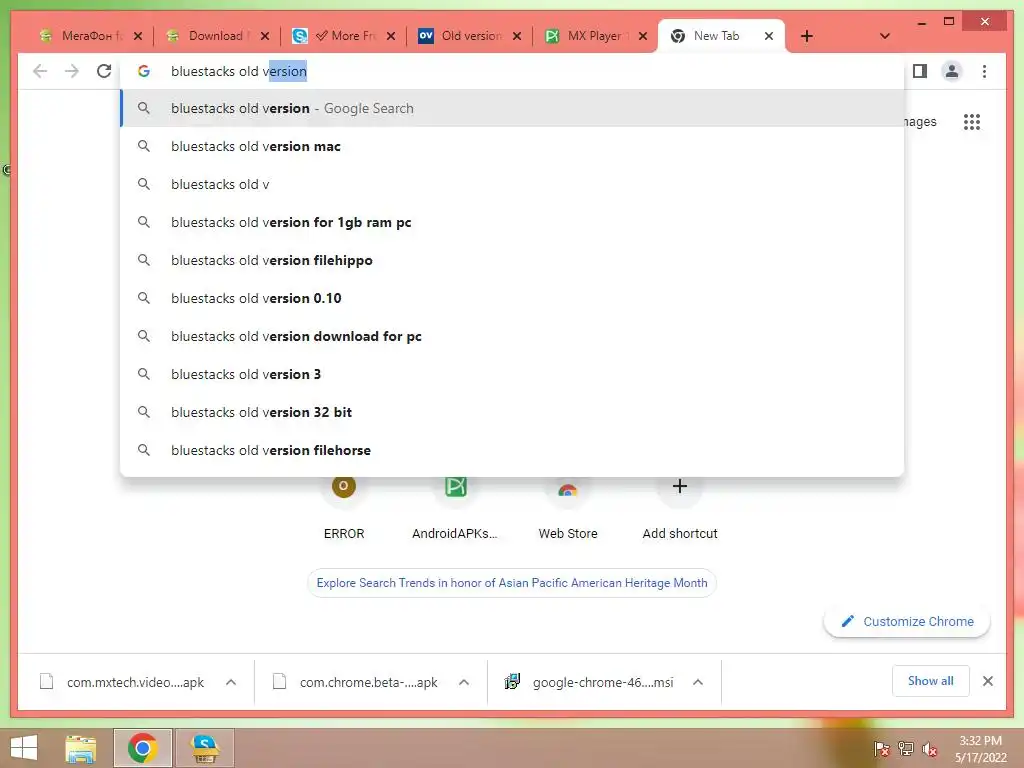
Task: Close the MX Player tab
Action: 643,36
